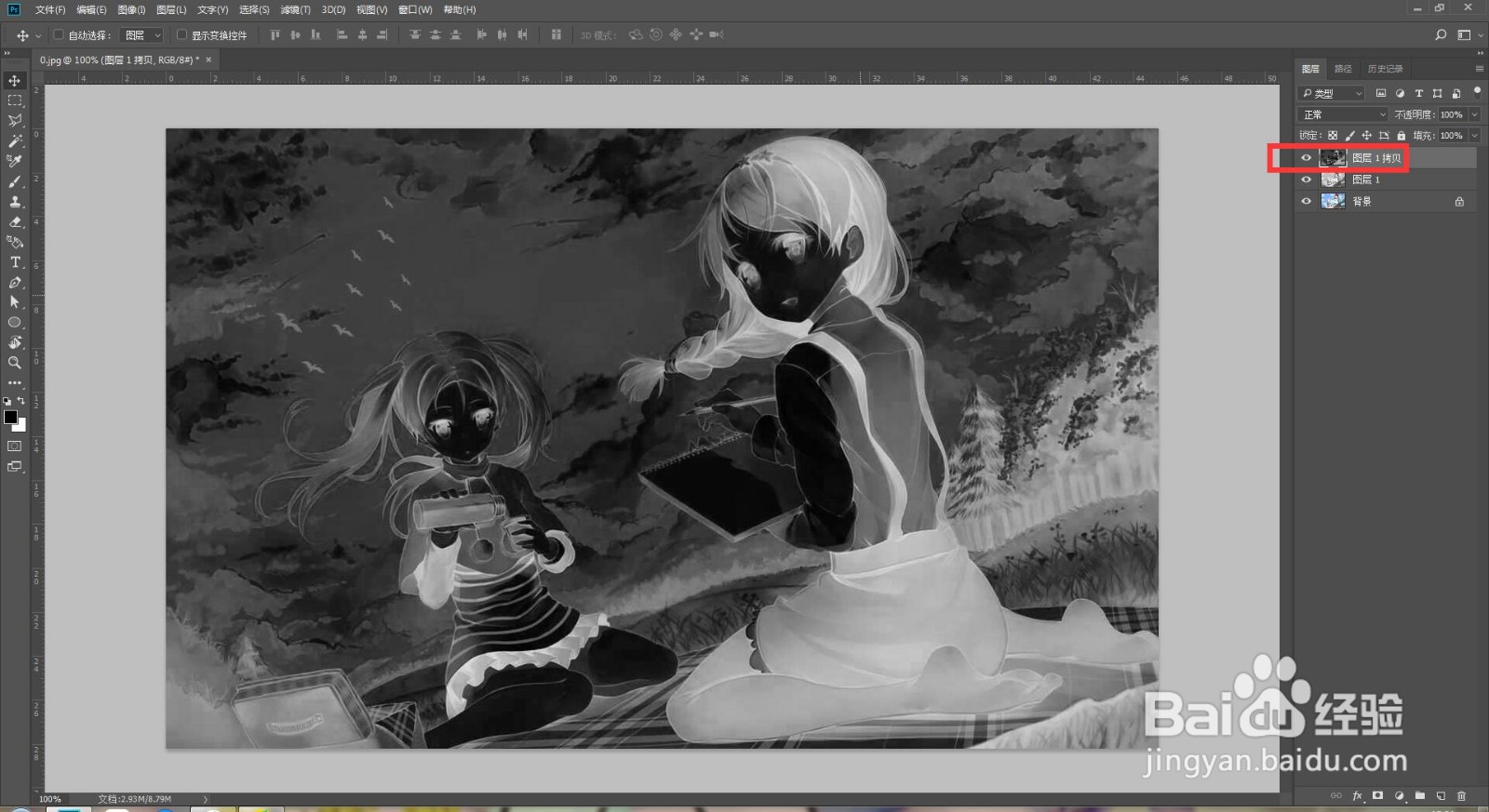The image size is (1489, 812).
Task: Delete layer with trash icon
Action: coord(1462,796)
